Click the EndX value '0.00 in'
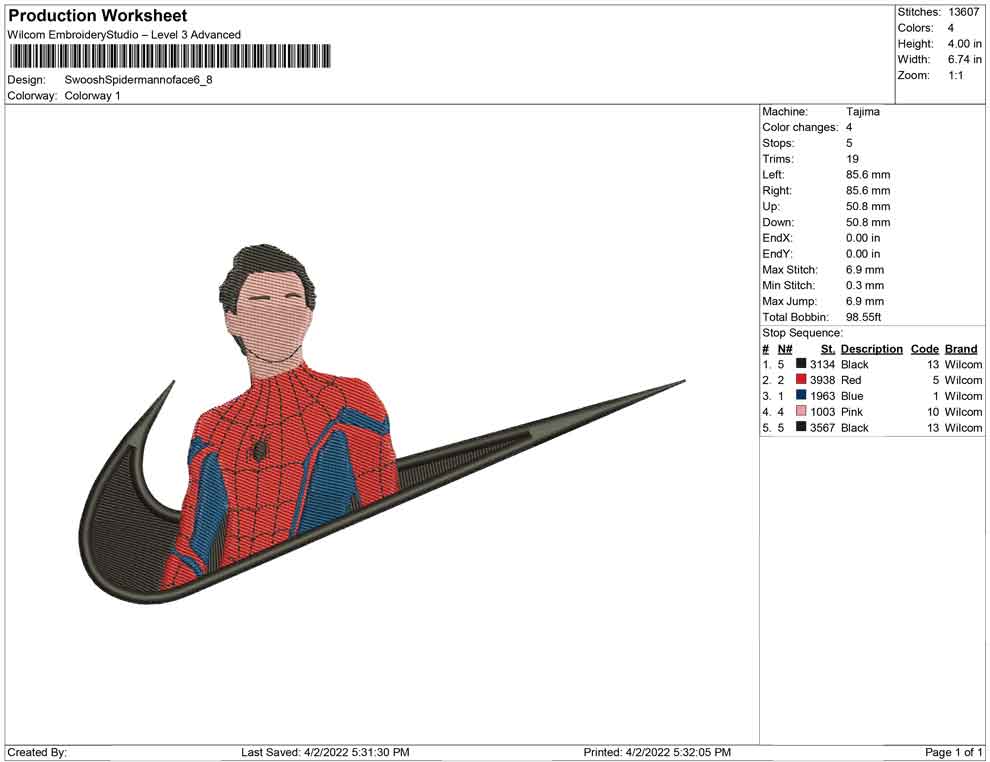The width and height of the screenshot is (990, 762). click(x=862, y=238)
